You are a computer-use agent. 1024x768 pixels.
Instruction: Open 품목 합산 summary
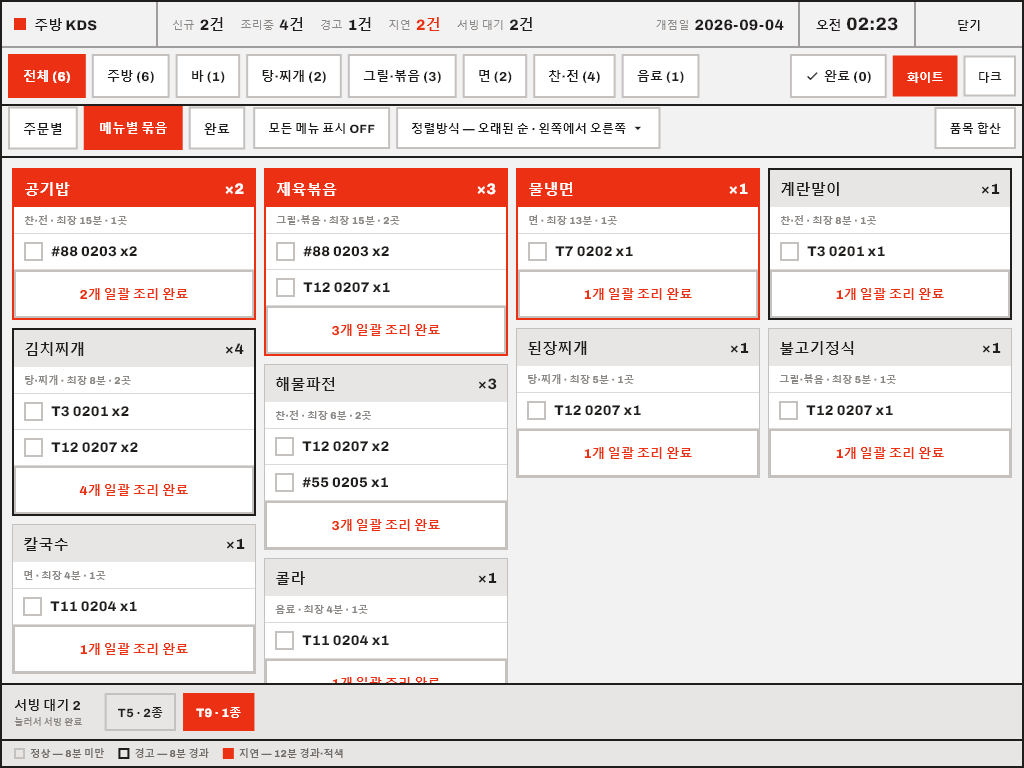(975, 128)
